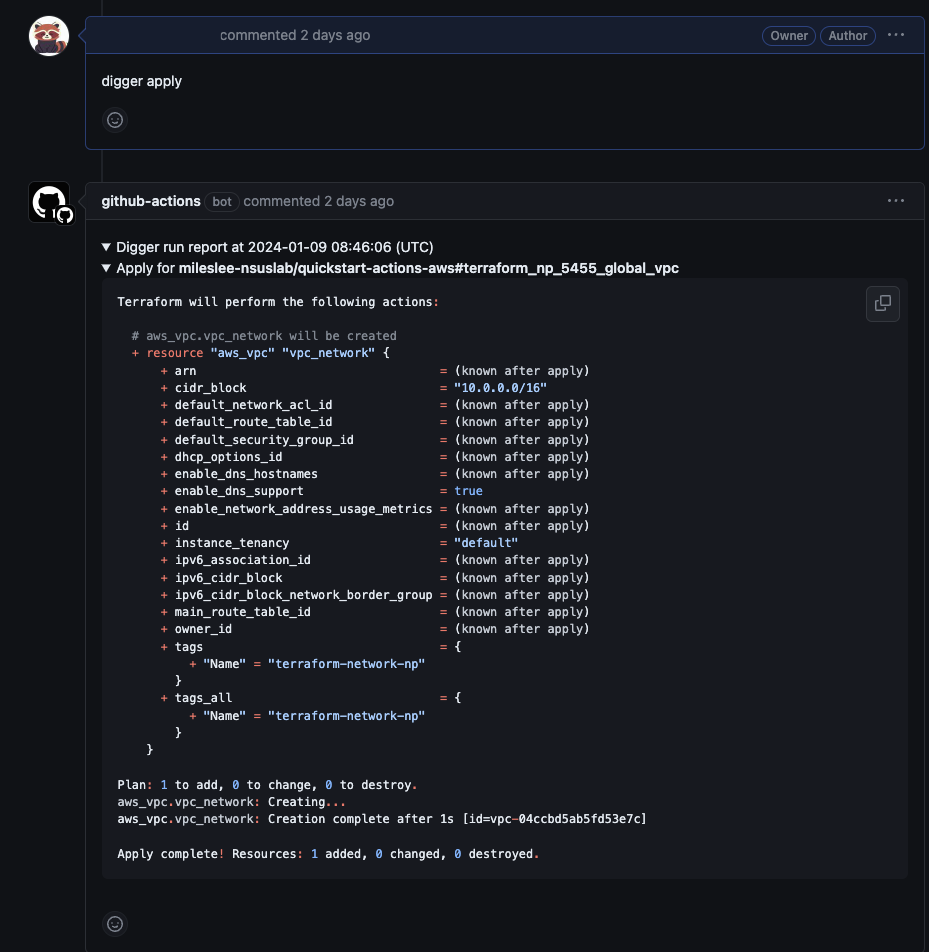Viewport: 929px width, 952px height.
Task: Click "terraform-network-np" under tags_all
Action: pyautogui.click(x=346, y=716)
